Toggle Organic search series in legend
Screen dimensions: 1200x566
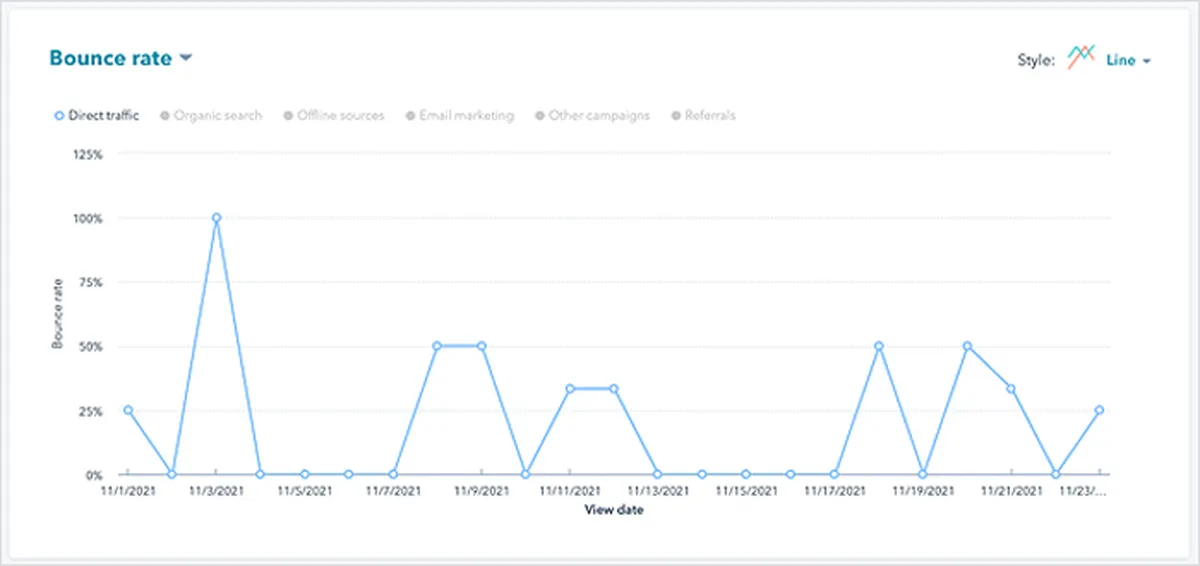211,115
